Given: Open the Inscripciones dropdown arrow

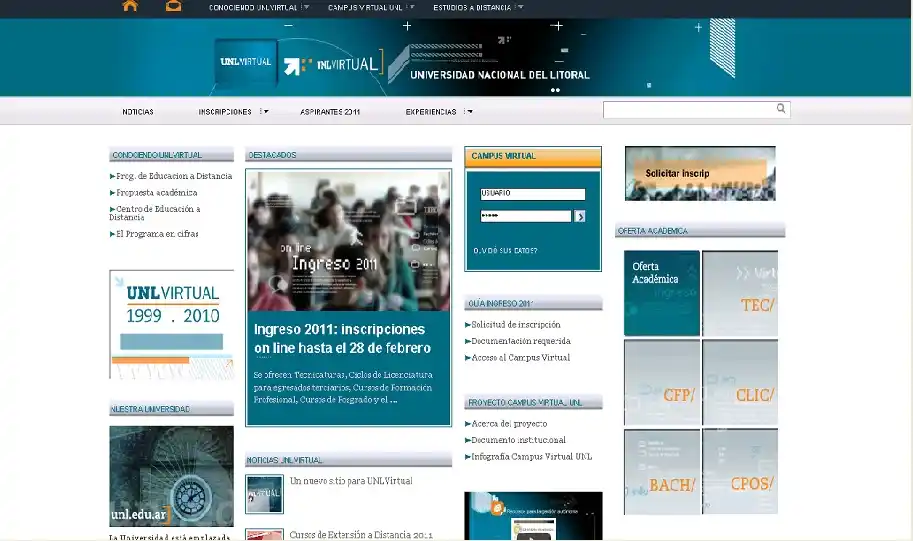Looking at the screenshot, I should (266, 111).
